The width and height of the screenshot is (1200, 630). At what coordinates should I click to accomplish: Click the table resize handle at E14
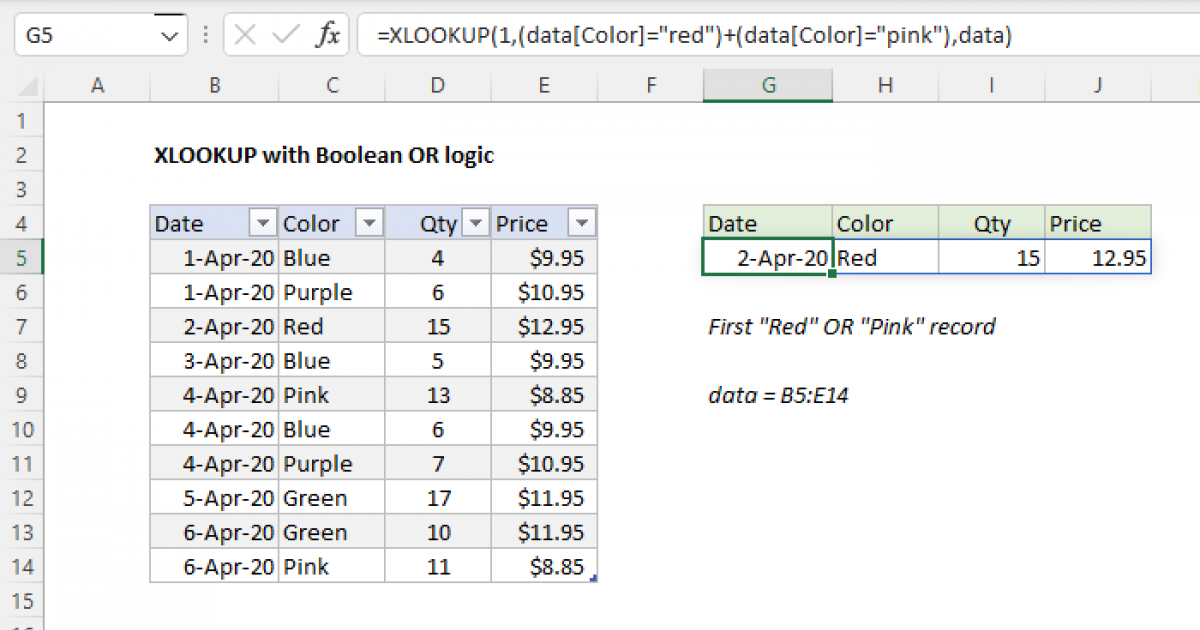[595, 579]
